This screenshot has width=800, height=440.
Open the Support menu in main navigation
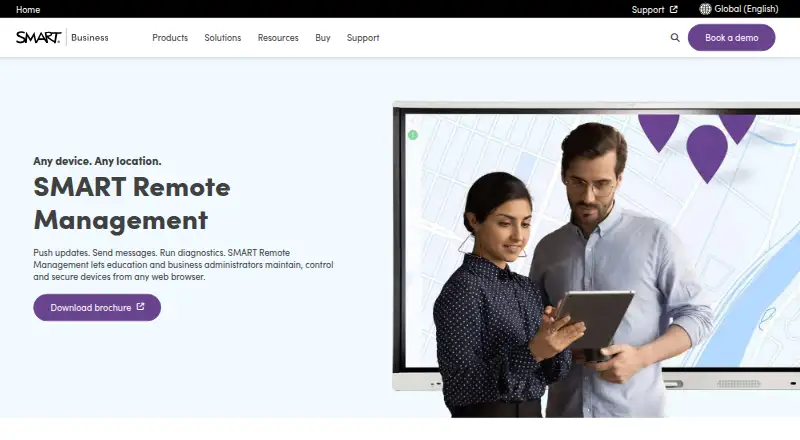(x=363, y=38)
